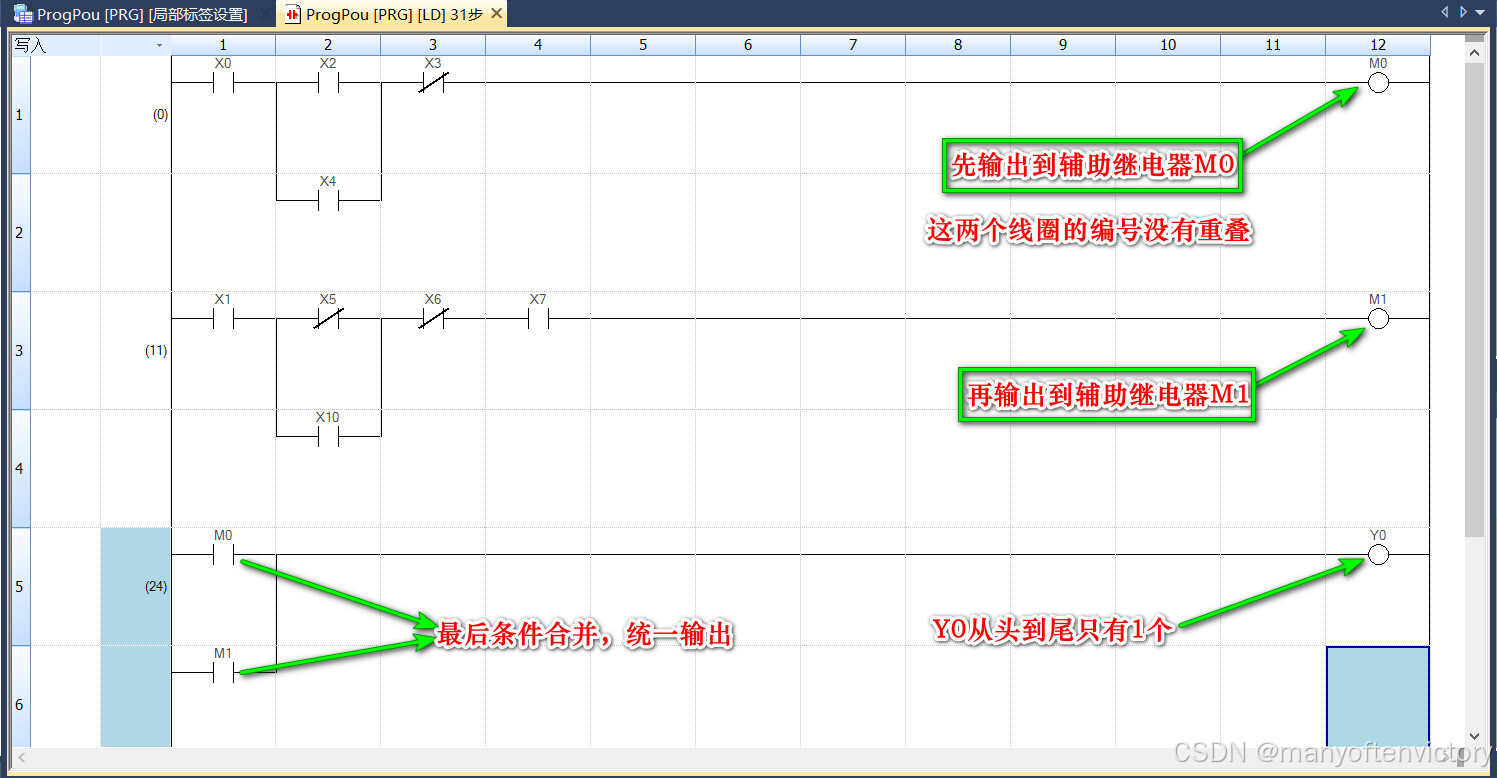Open the tab list dropdown arrow
This screenshot has width=1497, height=778.
point(1480,13)
